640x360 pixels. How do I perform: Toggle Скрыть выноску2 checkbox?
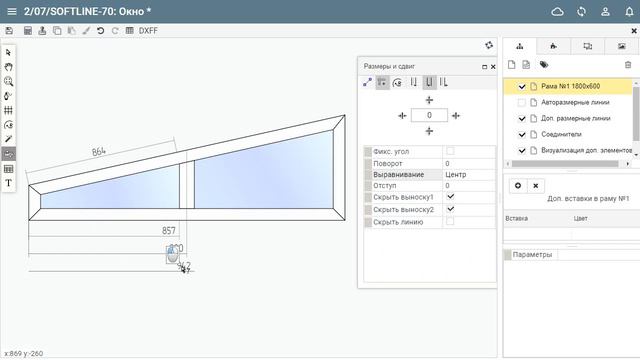tap(450, 209)
